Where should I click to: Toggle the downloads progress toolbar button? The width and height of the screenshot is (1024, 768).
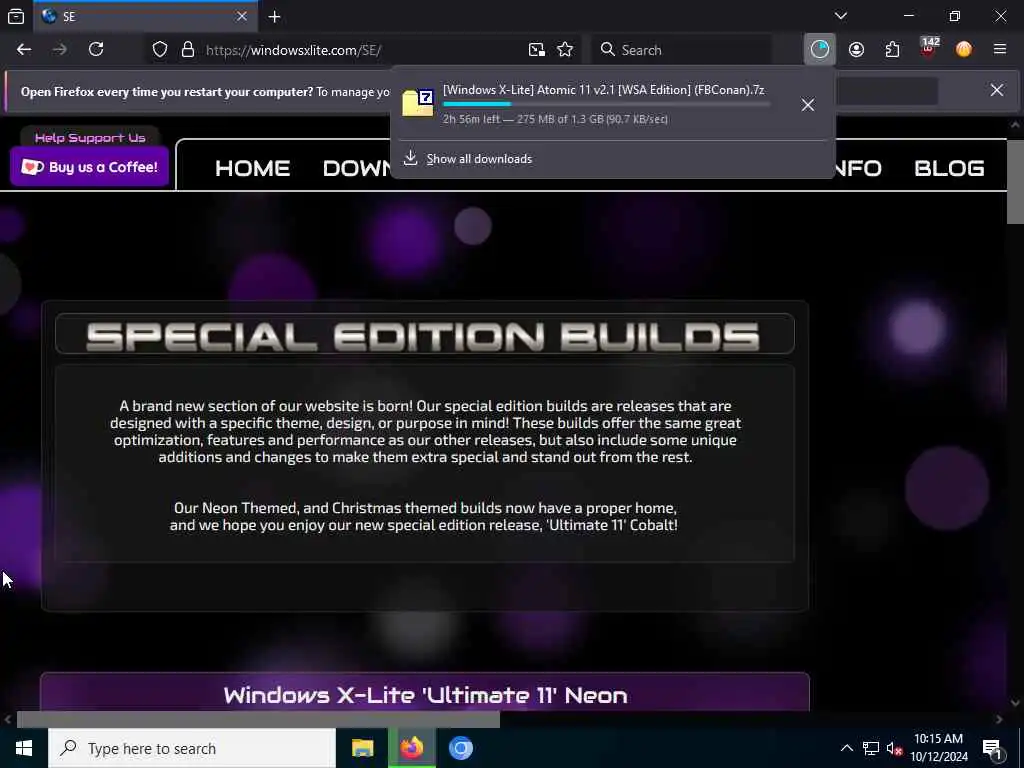[820, 50]
